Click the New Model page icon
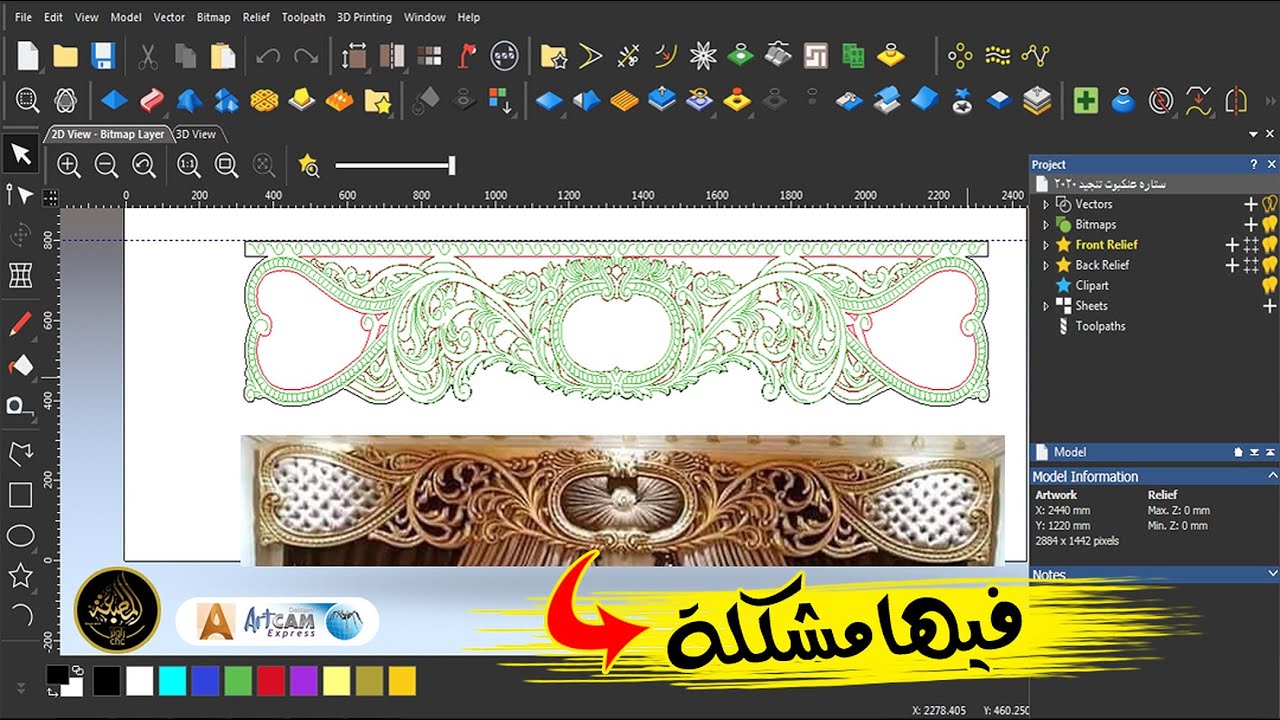Screen dimensions: 1280x720 click(28, 56)
